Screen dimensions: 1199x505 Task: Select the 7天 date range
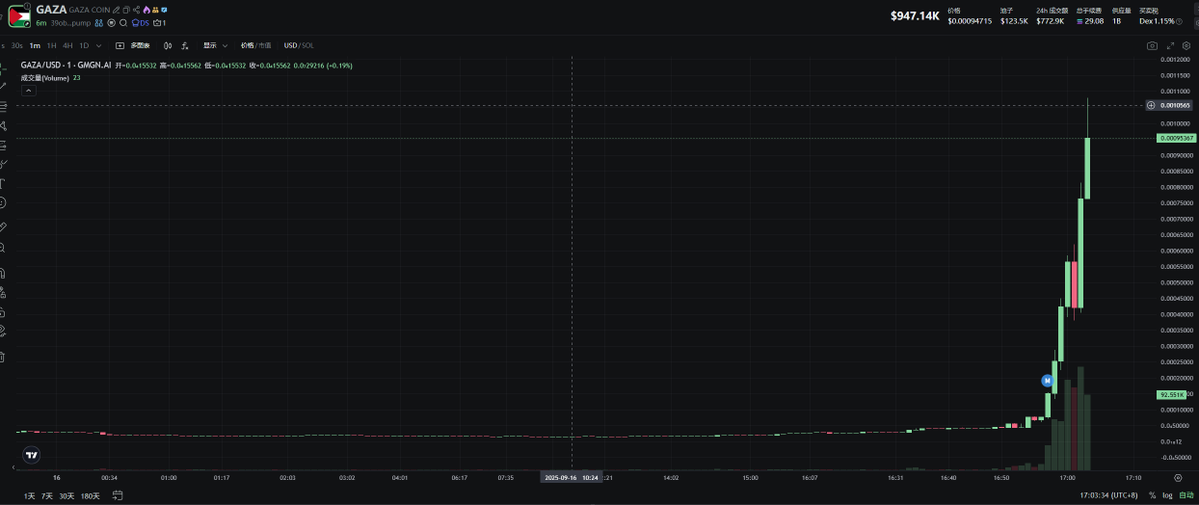47,496
